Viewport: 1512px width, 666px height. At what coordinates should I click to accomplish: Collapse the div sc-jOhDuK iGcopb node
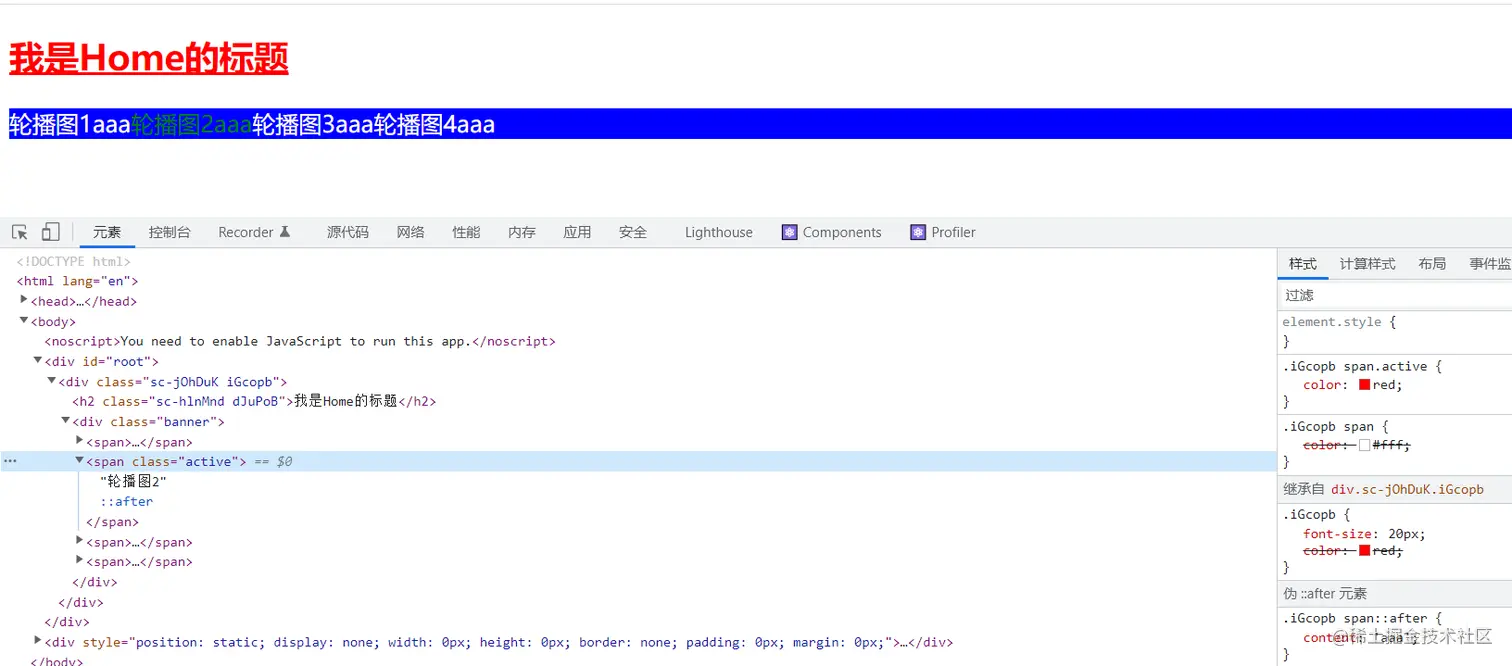52,381
